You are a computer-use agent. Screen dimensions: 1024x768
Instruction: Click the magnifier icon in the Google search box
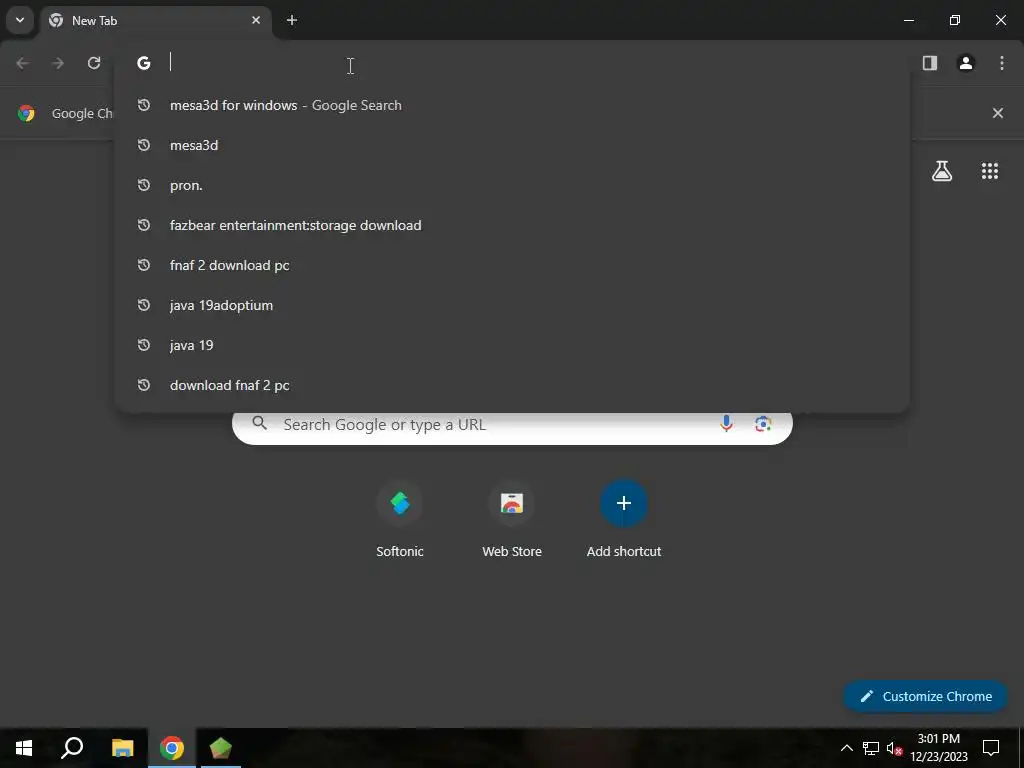pos(259,423)
